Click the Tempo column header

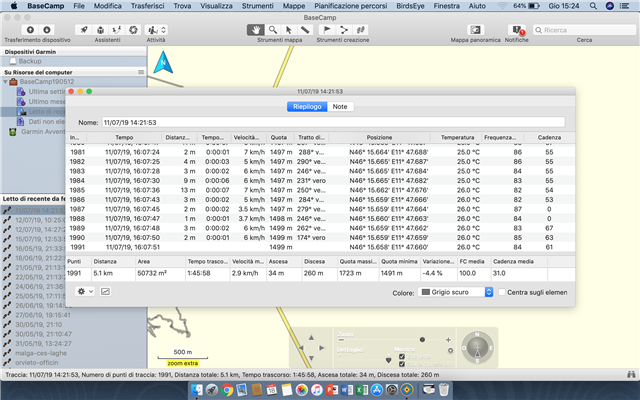124,138
